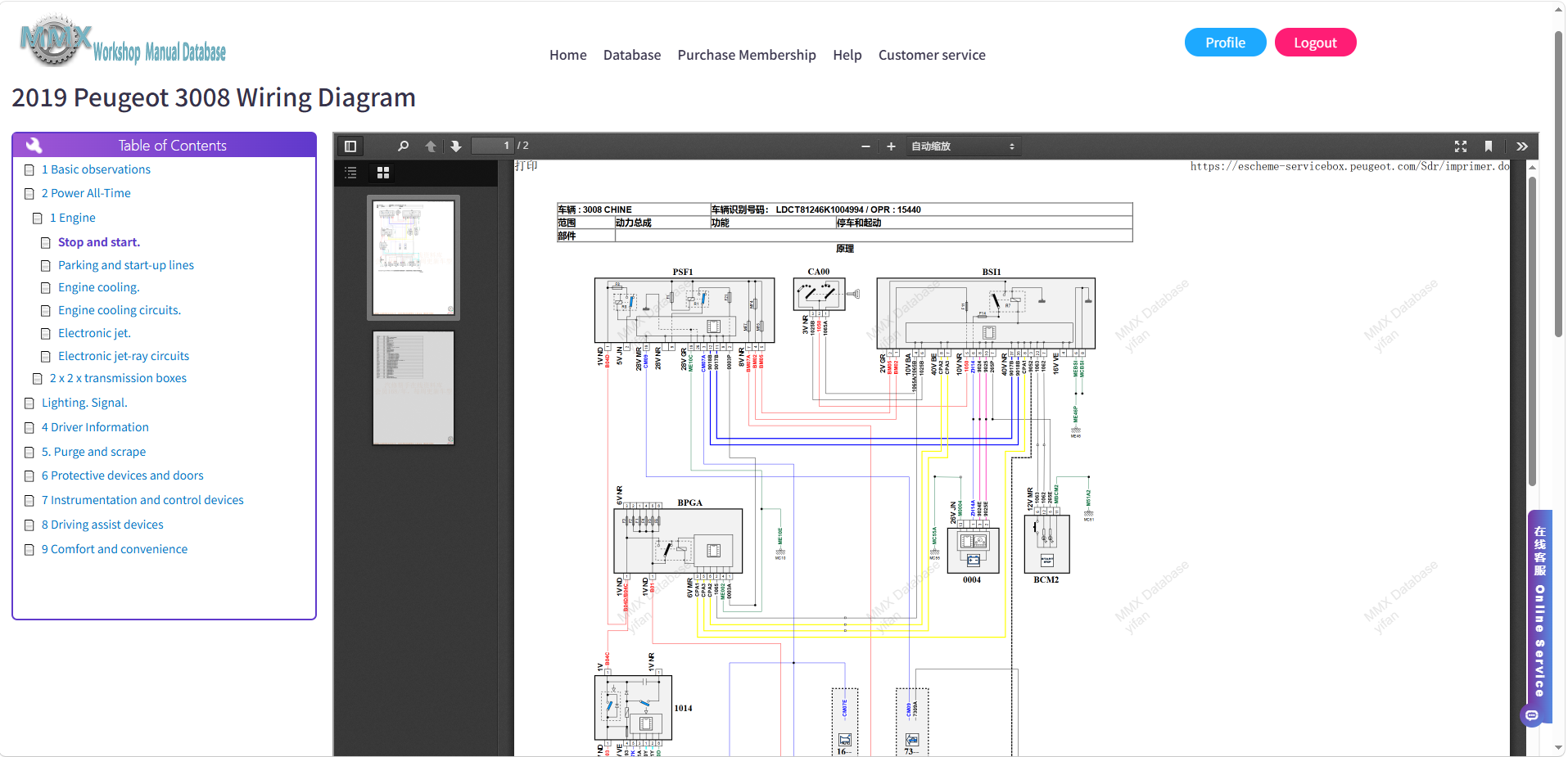The image size is (1568, 757).
Task: Open 6 Protective devices and doors section
Action: (123, 475)
